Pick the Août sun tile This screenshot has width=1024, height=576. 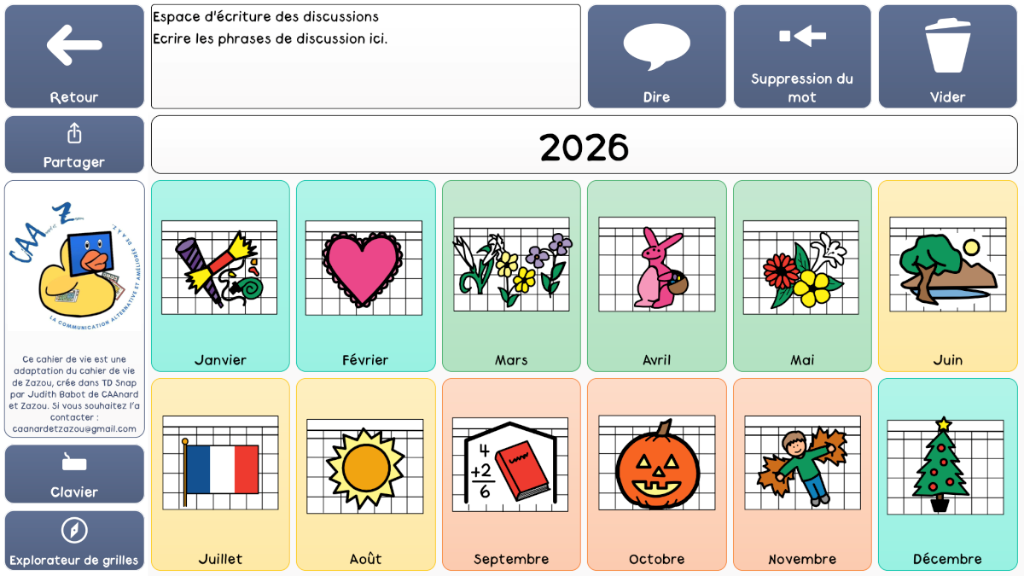coord(365,474)
